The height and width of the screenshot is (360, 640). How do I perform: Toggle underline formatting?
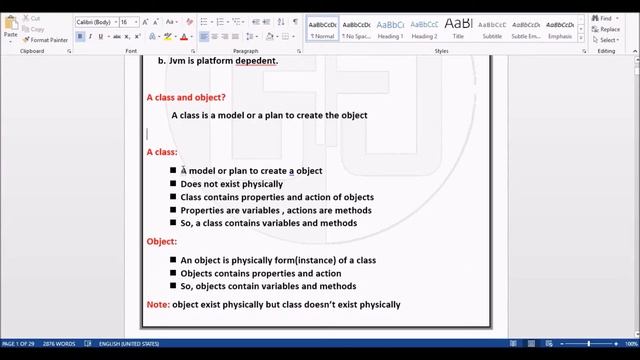pyautogui.click(x=100, y=37)
